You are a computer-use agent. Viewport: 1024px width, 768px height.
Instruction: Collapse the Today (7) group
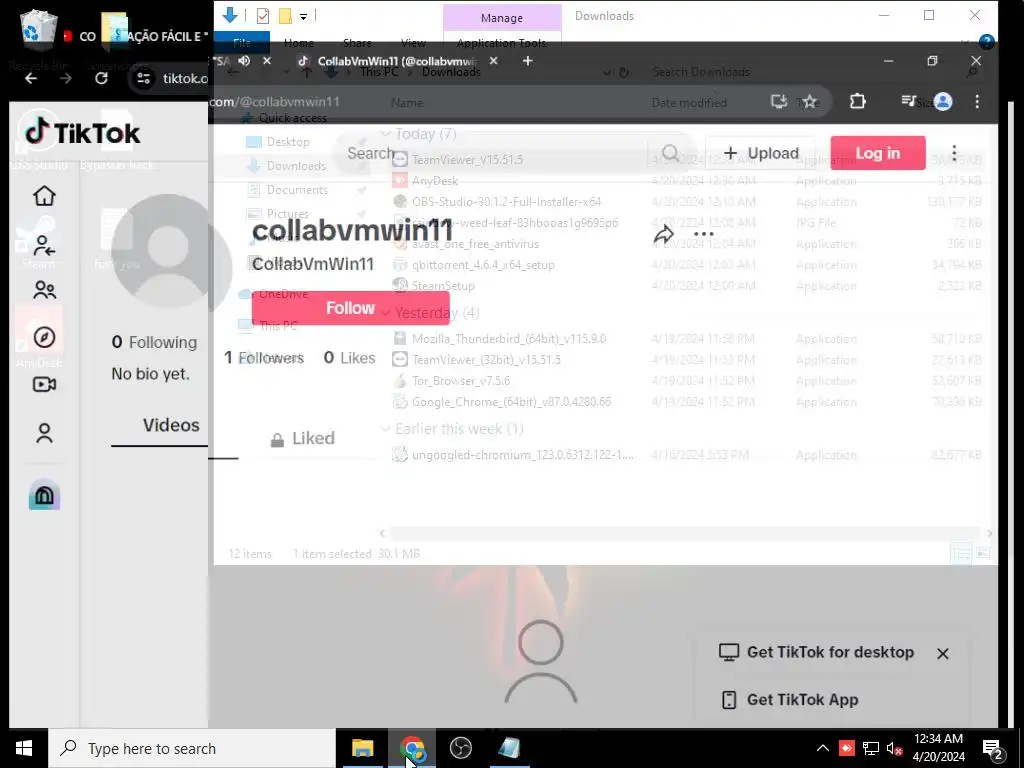point(385,134)
